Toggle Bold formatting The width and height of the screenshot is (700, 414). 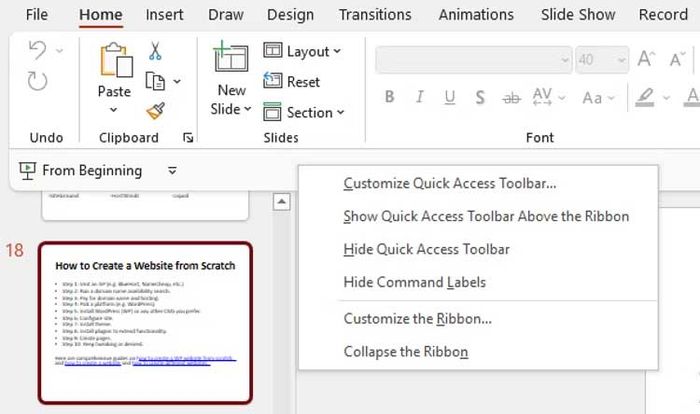coord(389,96)
